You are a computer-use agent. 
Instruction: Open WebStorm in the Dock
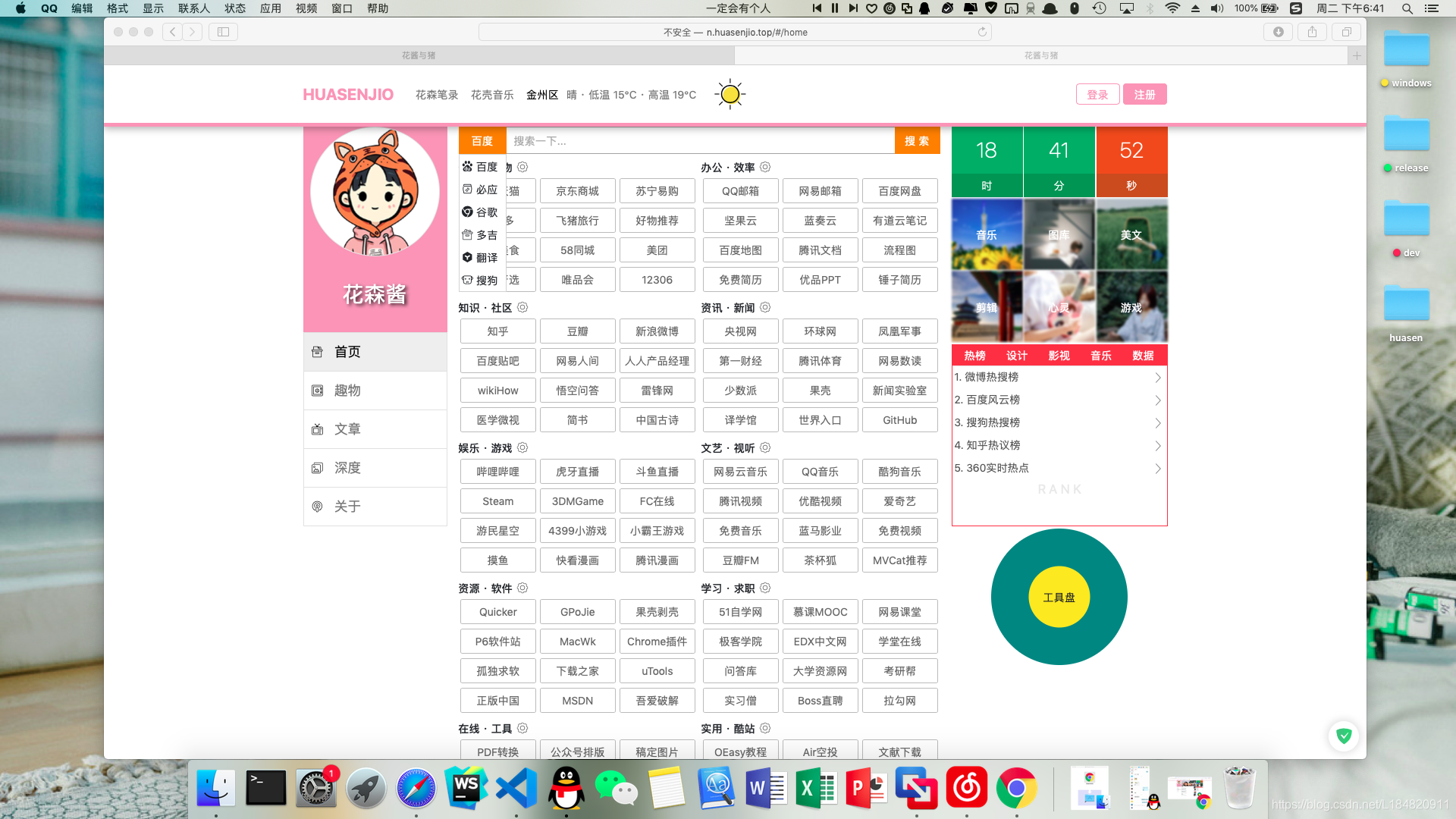466,788
